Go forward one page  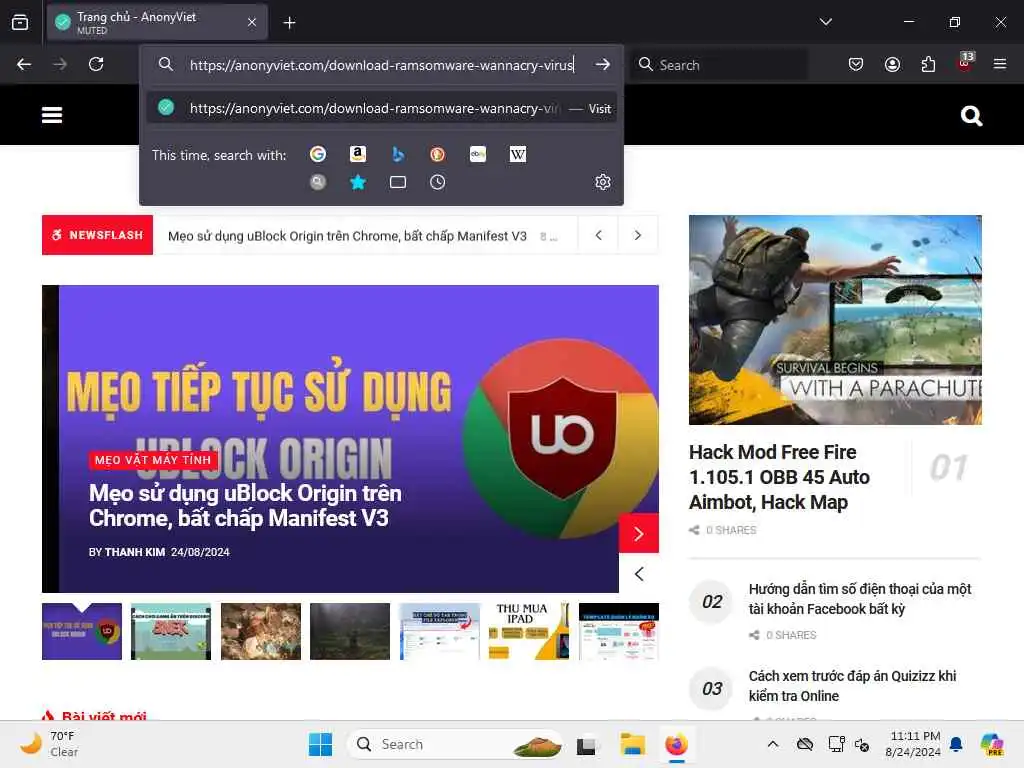[x=60, y=64]
